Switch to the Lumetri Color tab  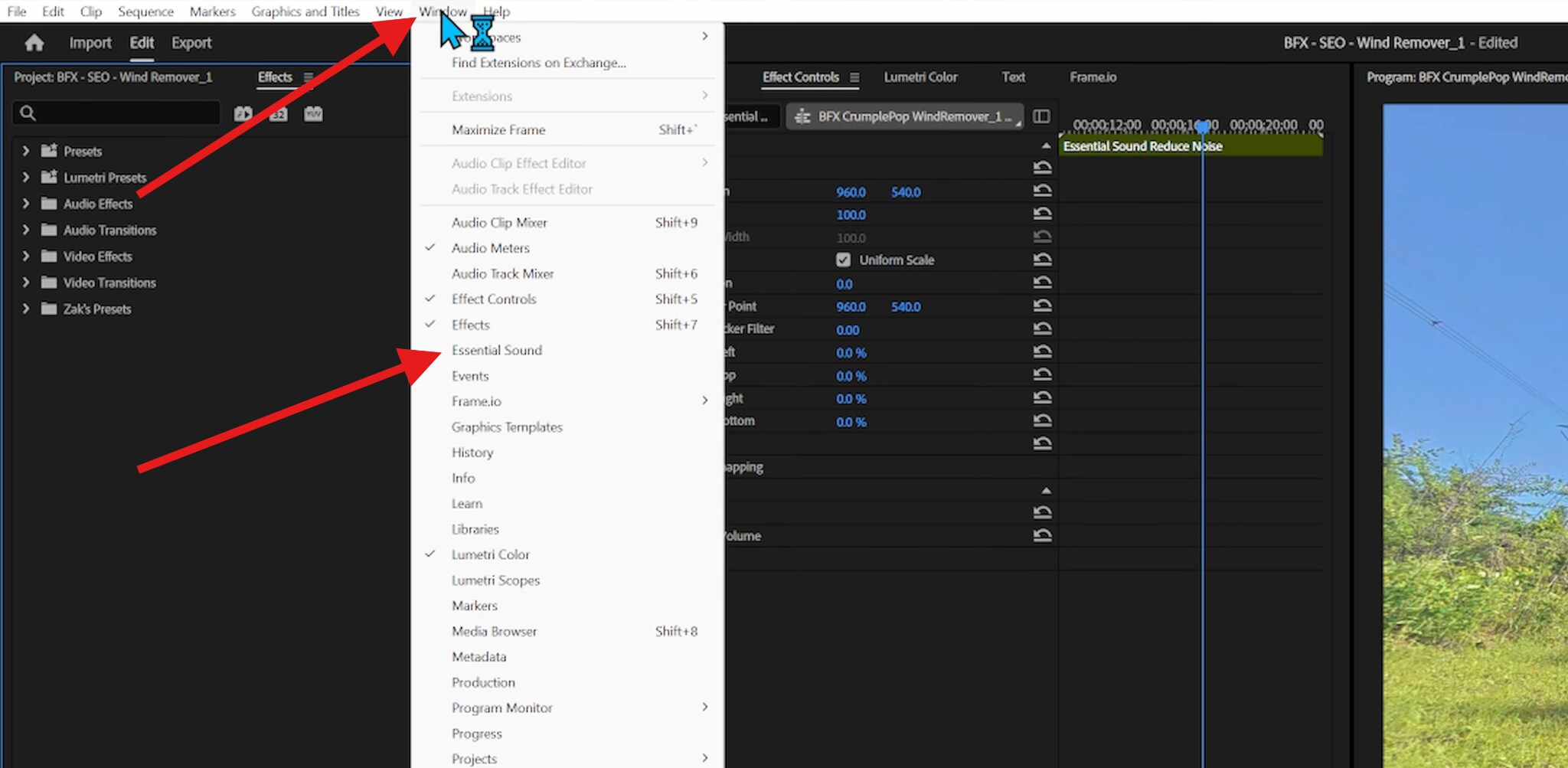[x=920, y=77]
